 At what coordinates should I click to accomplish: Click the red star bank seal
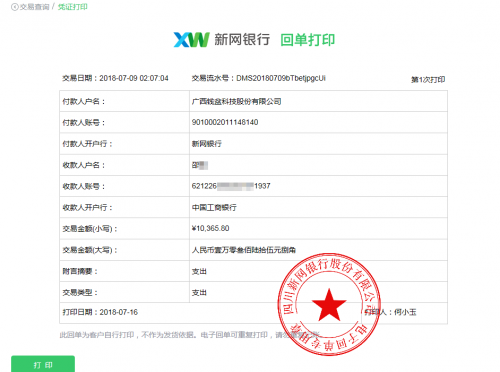(x=329, y=304)
